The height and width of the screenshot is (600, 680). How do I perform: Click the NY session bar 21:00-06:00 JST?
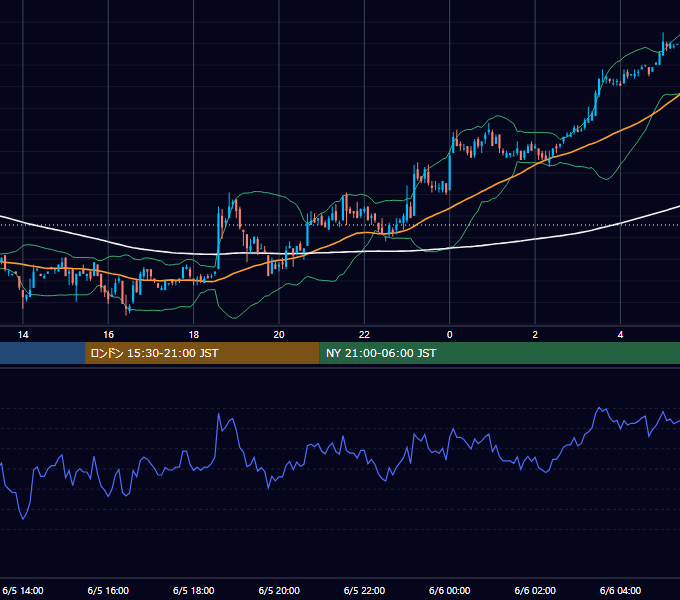point(500,353)
